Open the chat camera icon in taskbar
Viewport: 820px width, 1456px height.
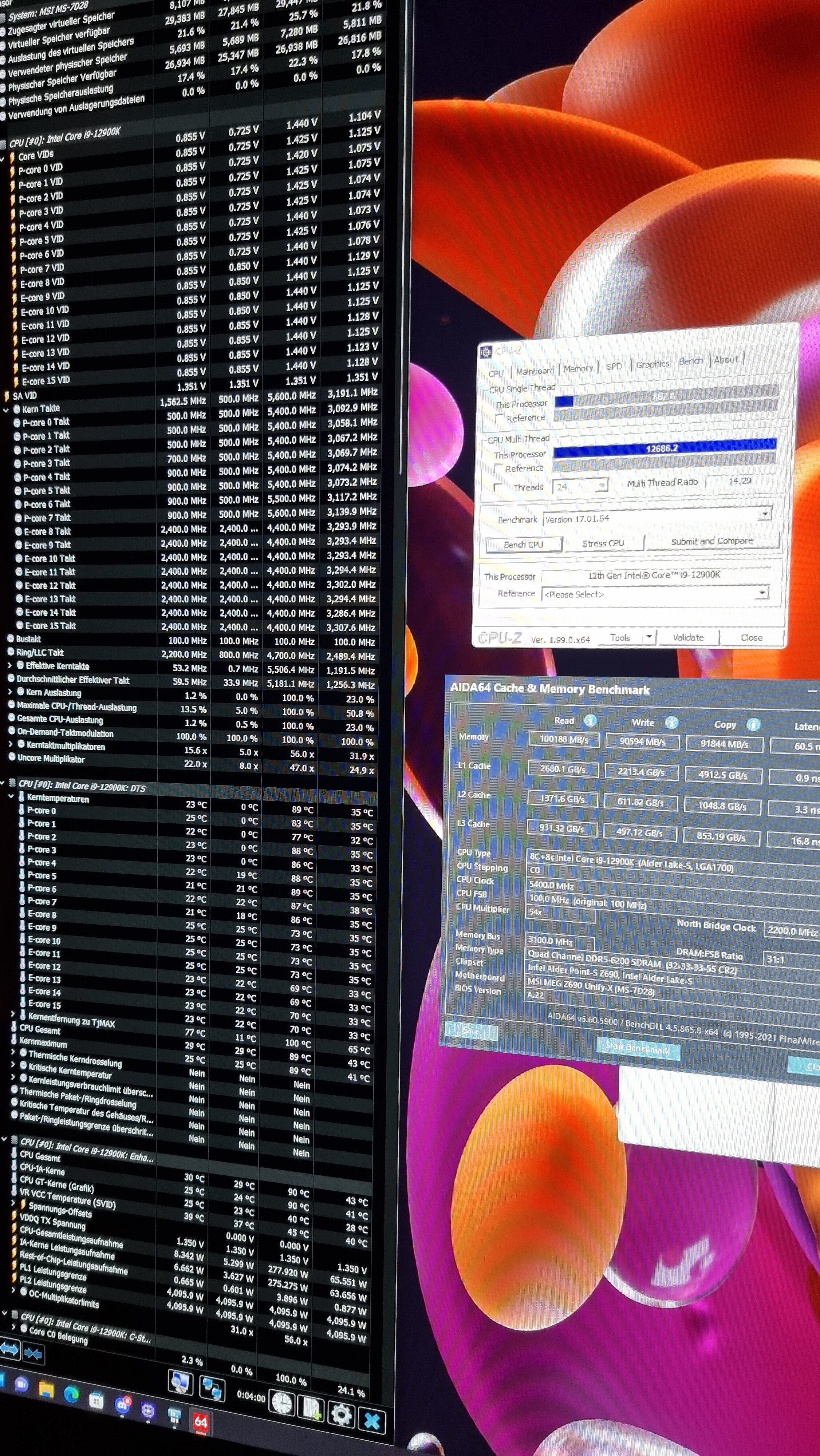[x=21, y=1384]
